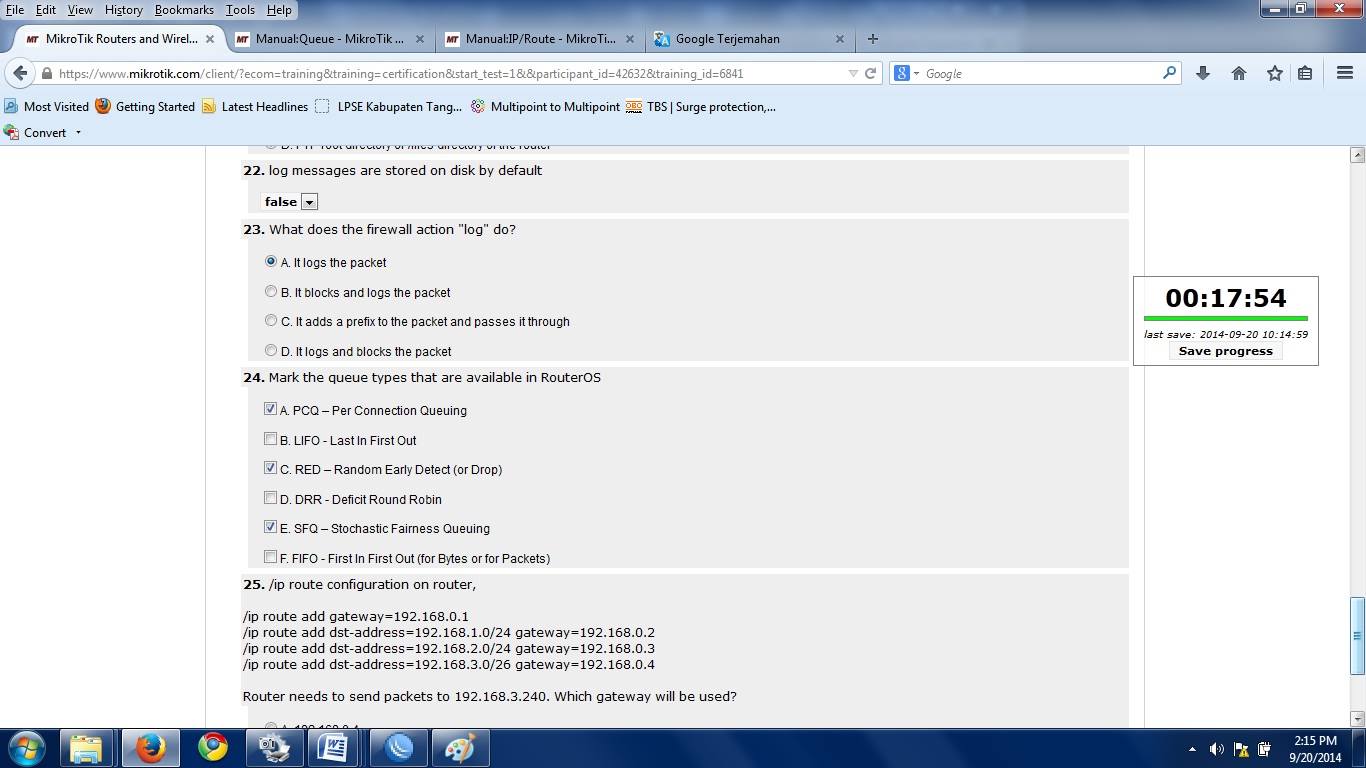This screenshot has width=1366, height=768.
Task: Show the bookmarks list icon
Action: (x=1305, y=73)
